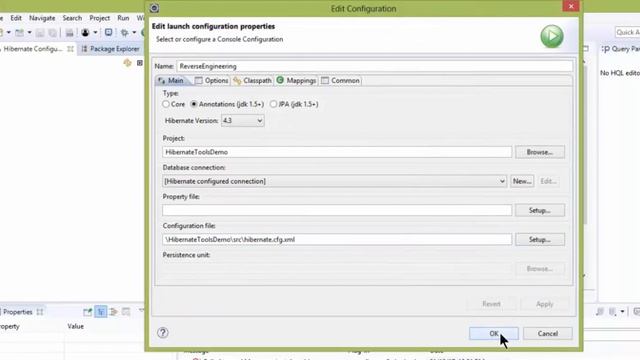Open dropdown arrow next to new package icon
Image resolution: width=640 pixels, height=360 pixels.
pos(29,33)
